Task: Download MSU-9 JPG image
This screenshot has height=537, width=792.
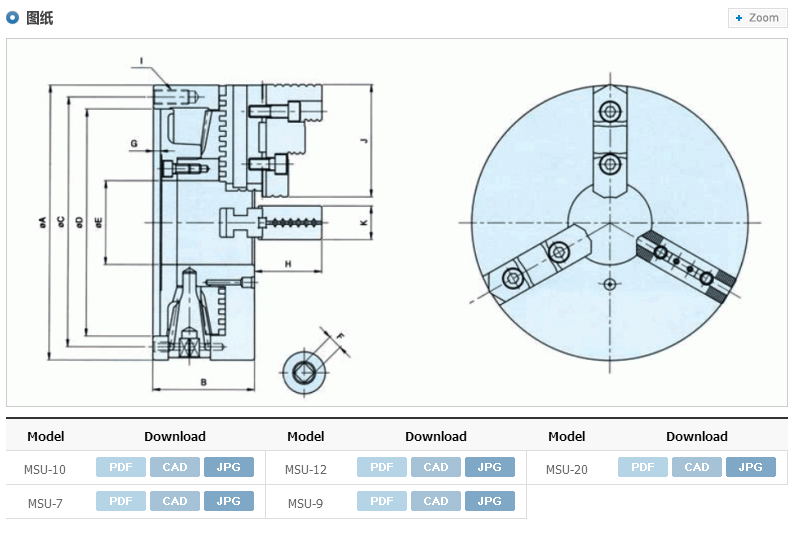Action: (x=490, y=501)
